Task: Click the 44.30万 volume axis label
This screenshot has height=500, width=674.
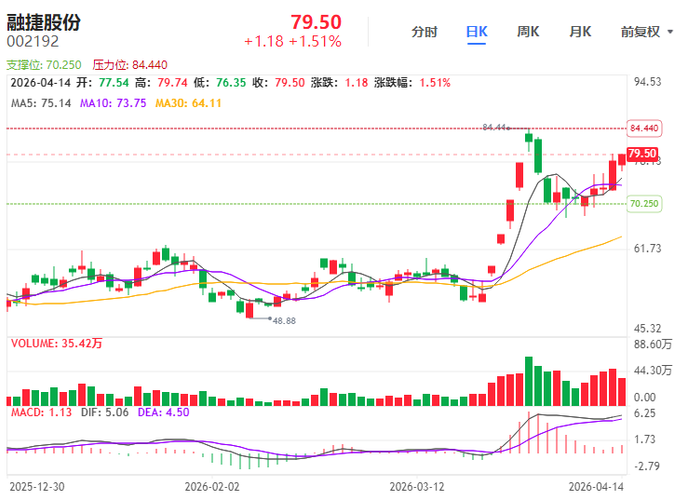Action: coord(653,371)
